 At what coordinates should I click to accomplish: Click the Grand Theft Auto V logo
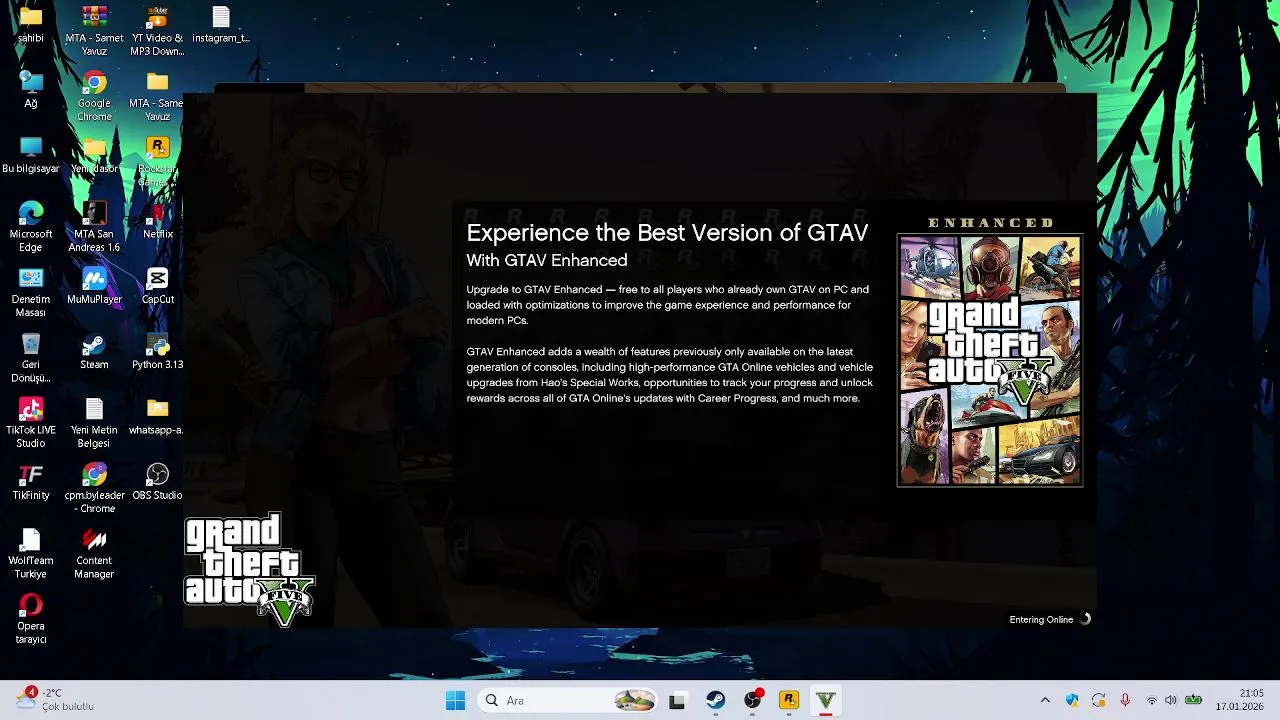pos(249,569)
